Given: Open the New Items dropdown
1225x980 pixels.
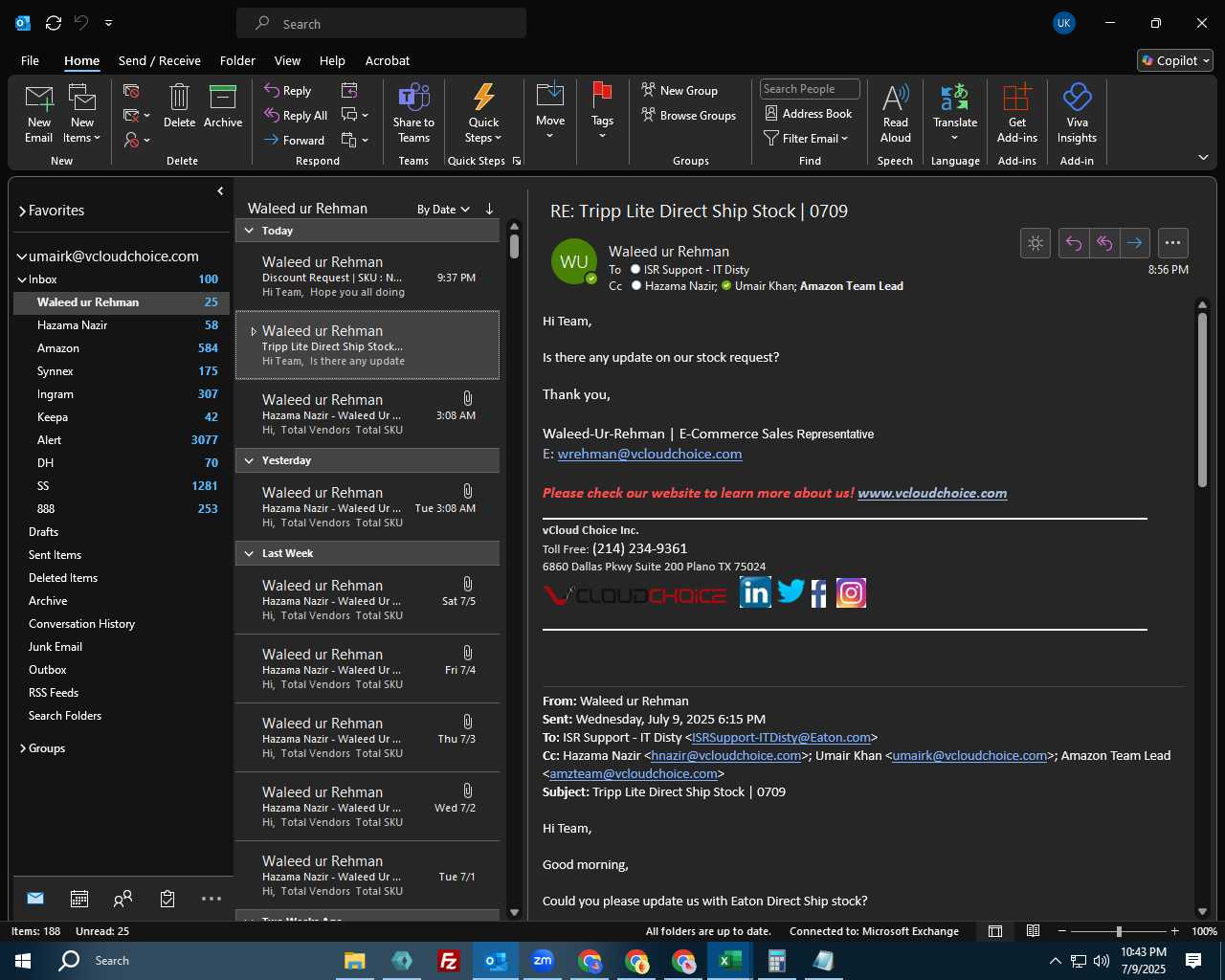Looking at the screenshot, I should pyautogui.click(x=82, y=113).
